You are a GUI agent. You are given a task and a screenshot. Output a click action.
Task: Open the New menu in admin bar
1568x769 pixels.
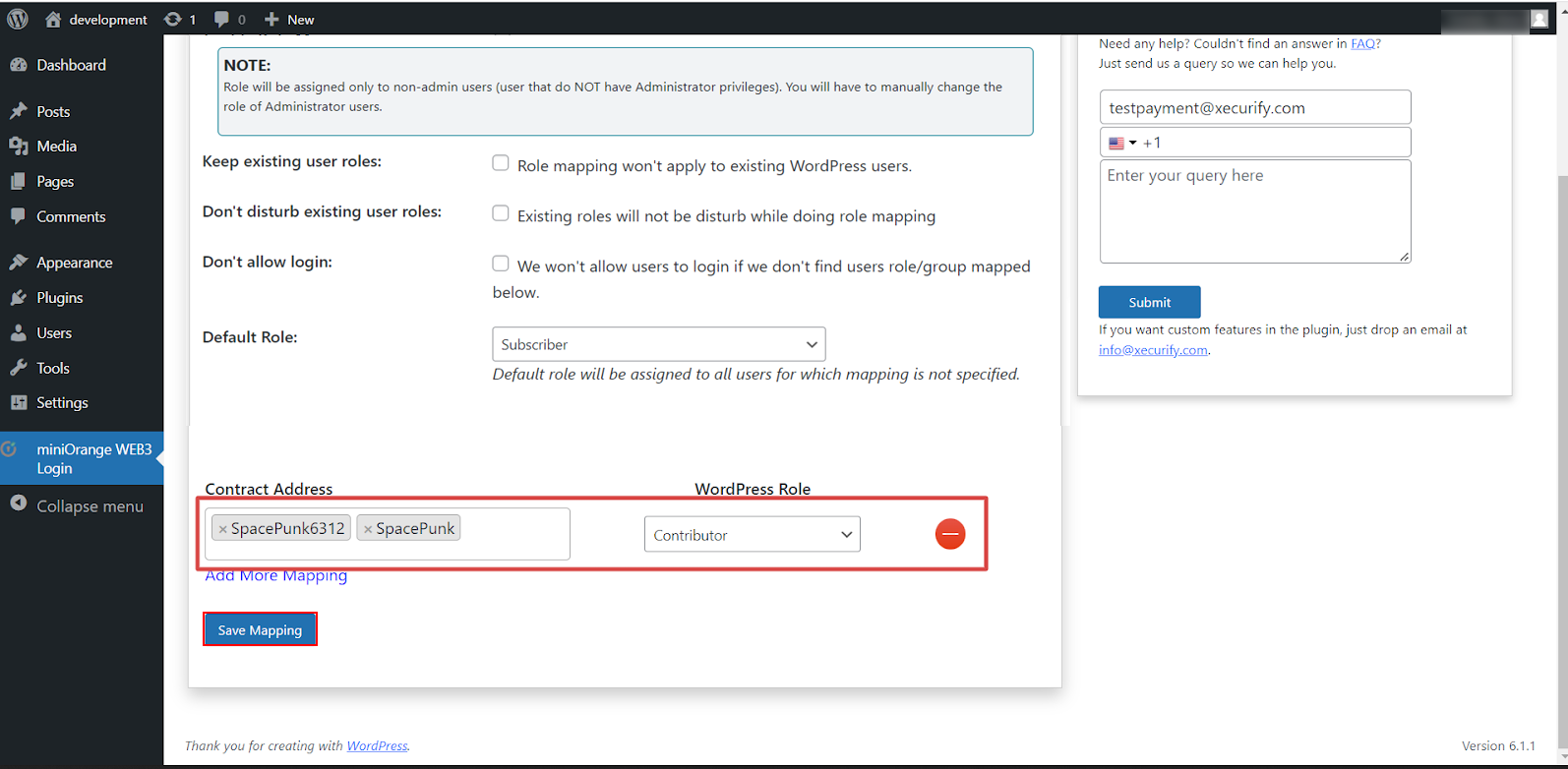(289, 20)
